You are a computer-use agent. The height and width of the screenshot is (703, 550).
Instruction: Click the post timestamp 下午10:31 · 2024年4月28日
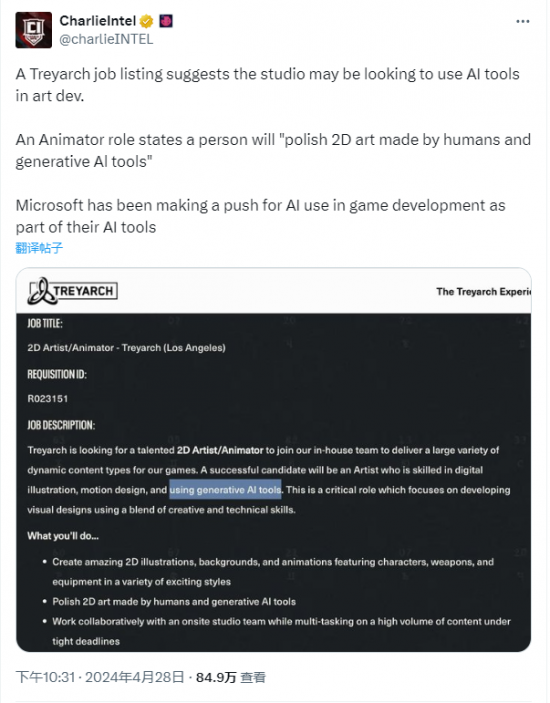pyautogui.click(x=100, y=677)
